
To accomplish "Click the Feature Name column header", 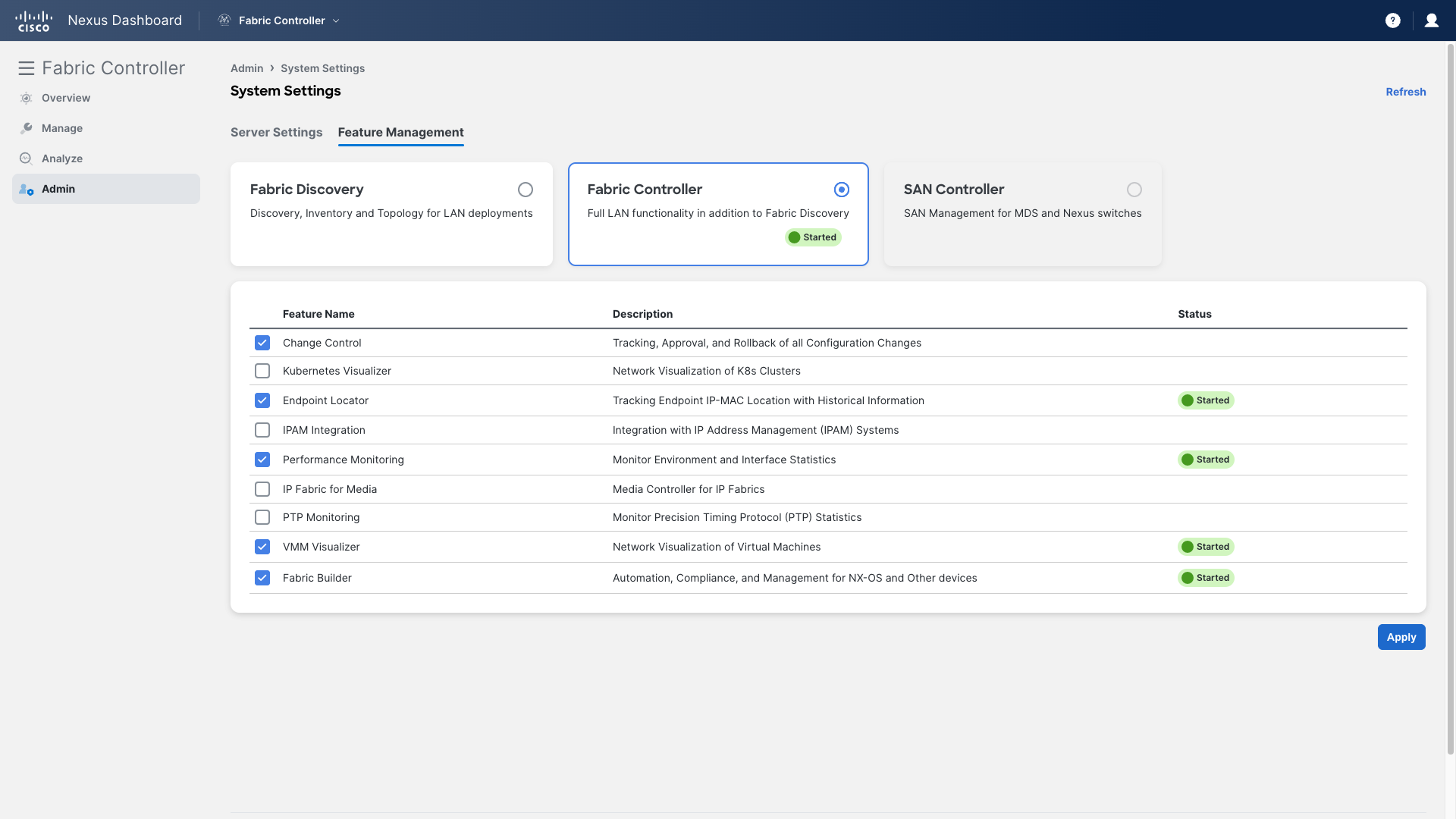I will point(318,314).
